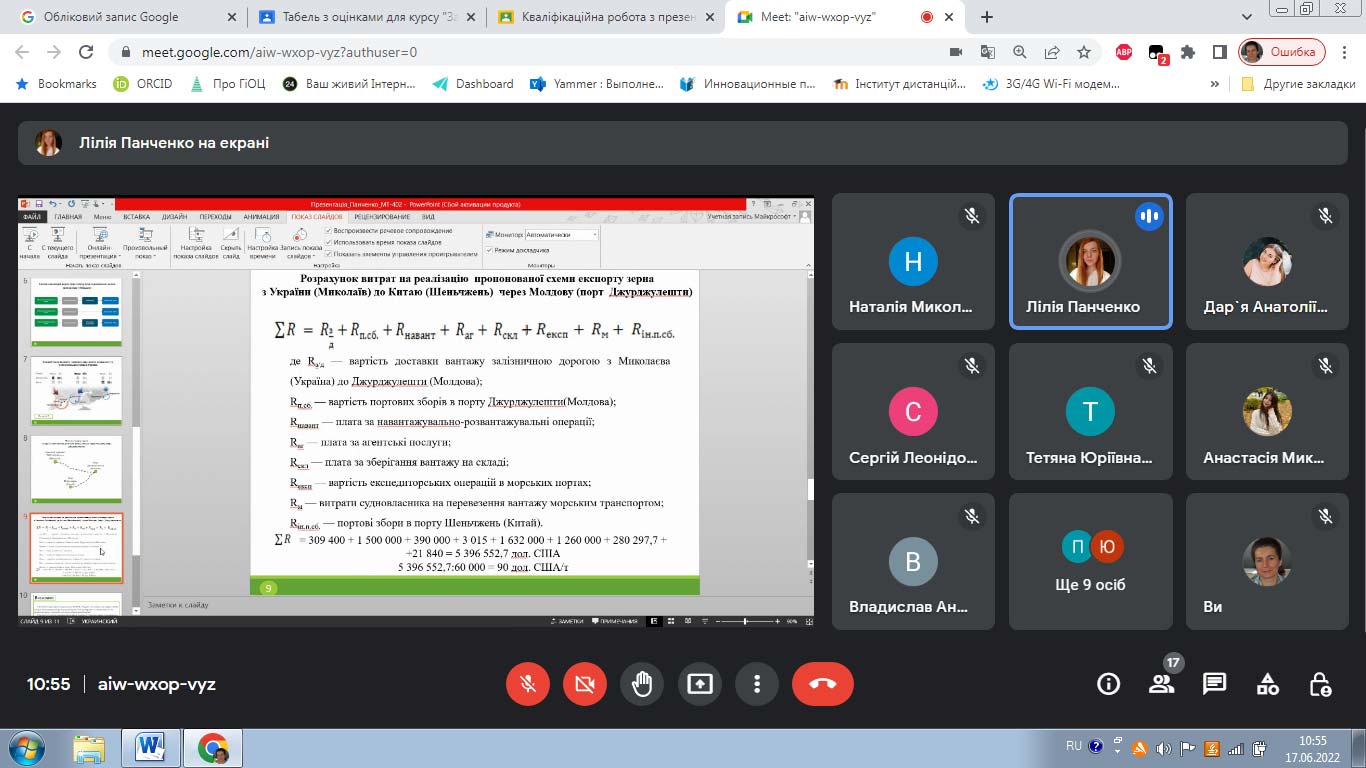Expand the hidden bookmarks overflow chevron
This screenshot has height=768, width=1366.
click(x=1215, y=84)
